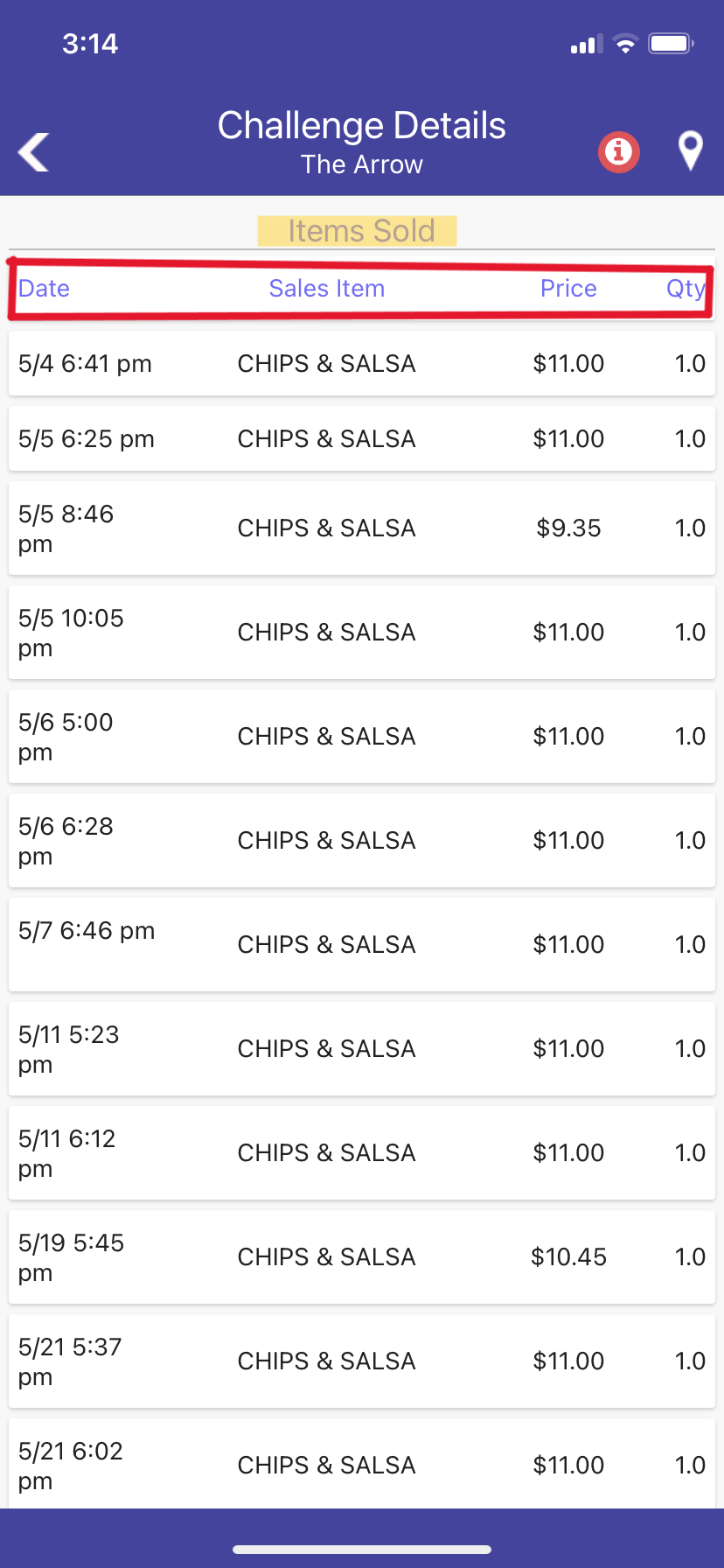Tap the Wi-Fi status icon

(x=625, y=44)
